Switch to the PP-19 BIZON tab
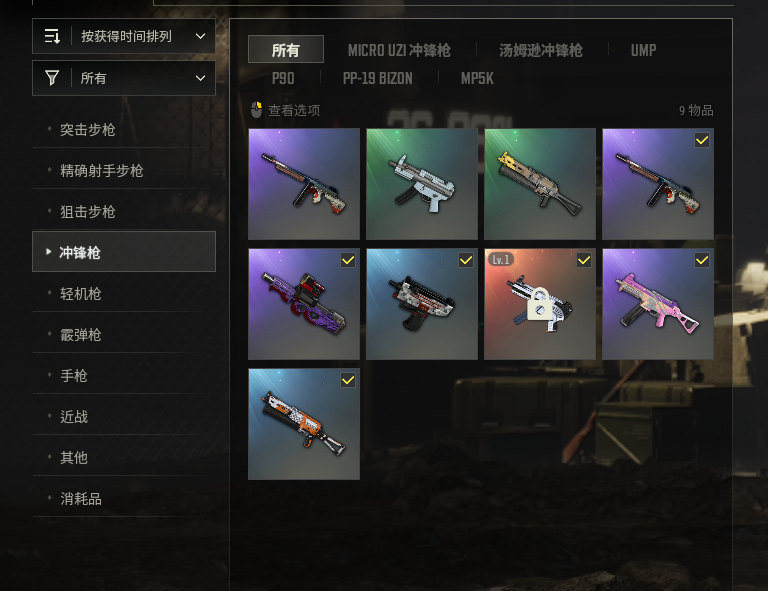Viewport: 768px width, 591px height. (378, 78)
